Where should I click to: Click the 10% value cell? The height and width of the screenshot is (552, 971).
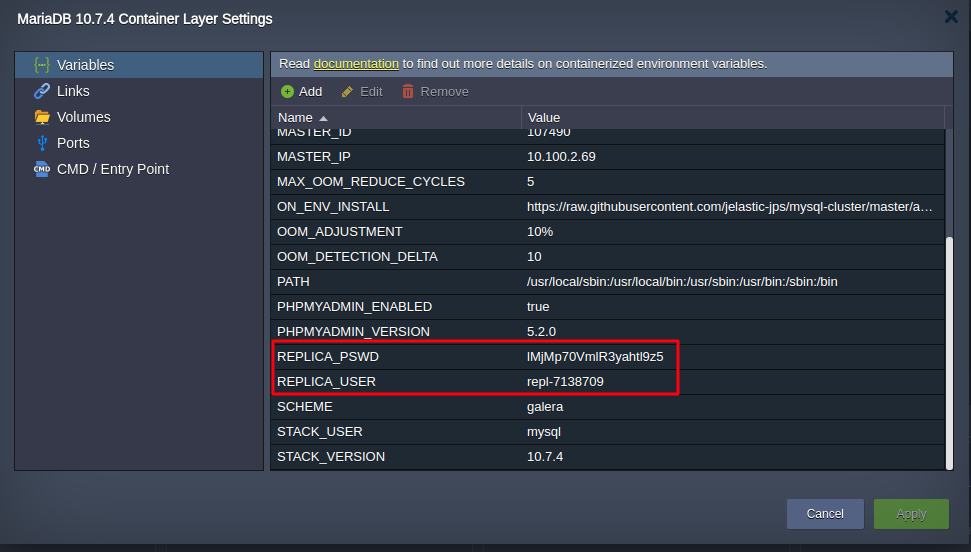[x=540, y=232]
